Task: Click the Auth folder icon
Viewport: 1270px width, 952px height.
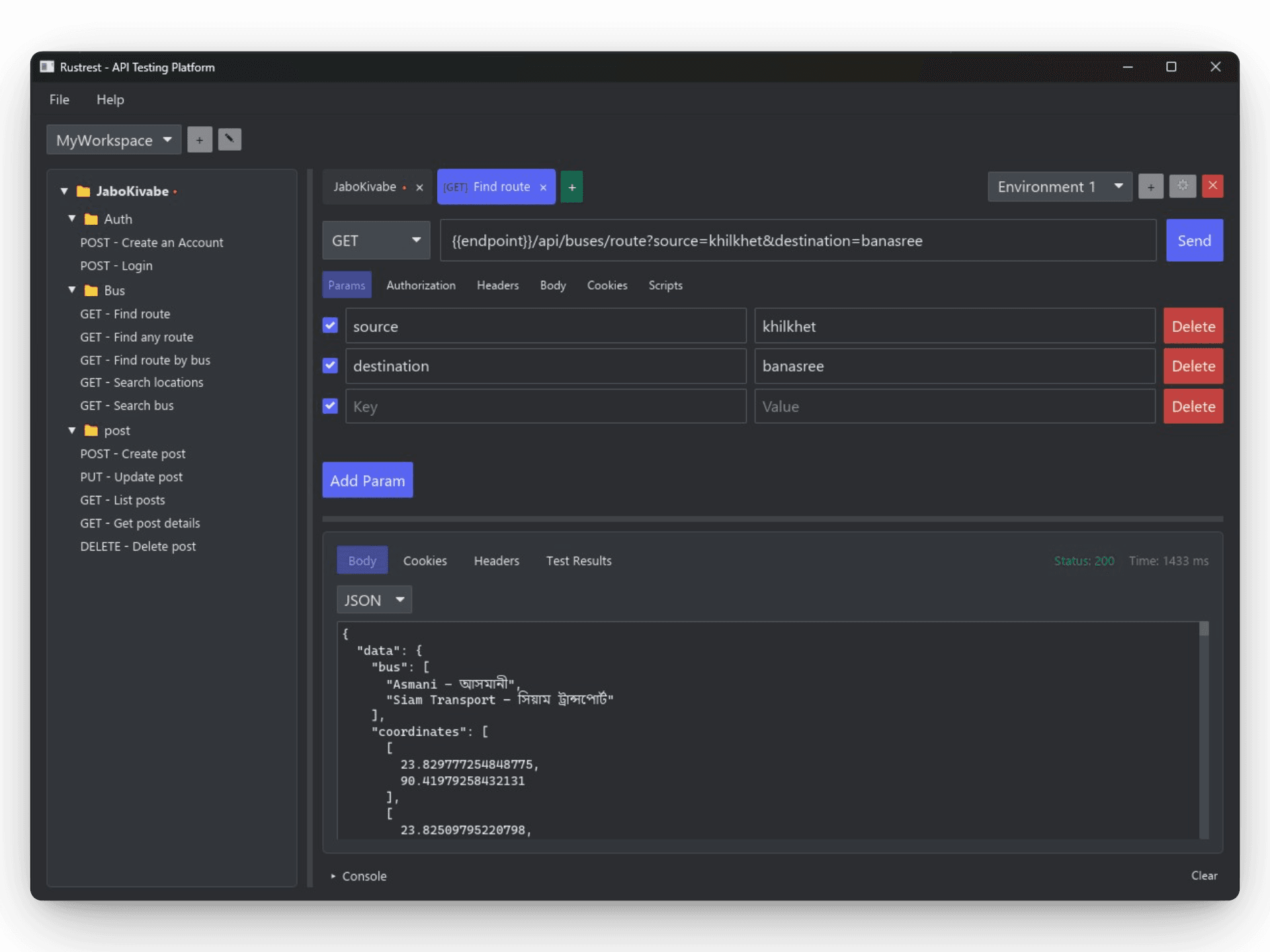Action: (x=91, y=219)
